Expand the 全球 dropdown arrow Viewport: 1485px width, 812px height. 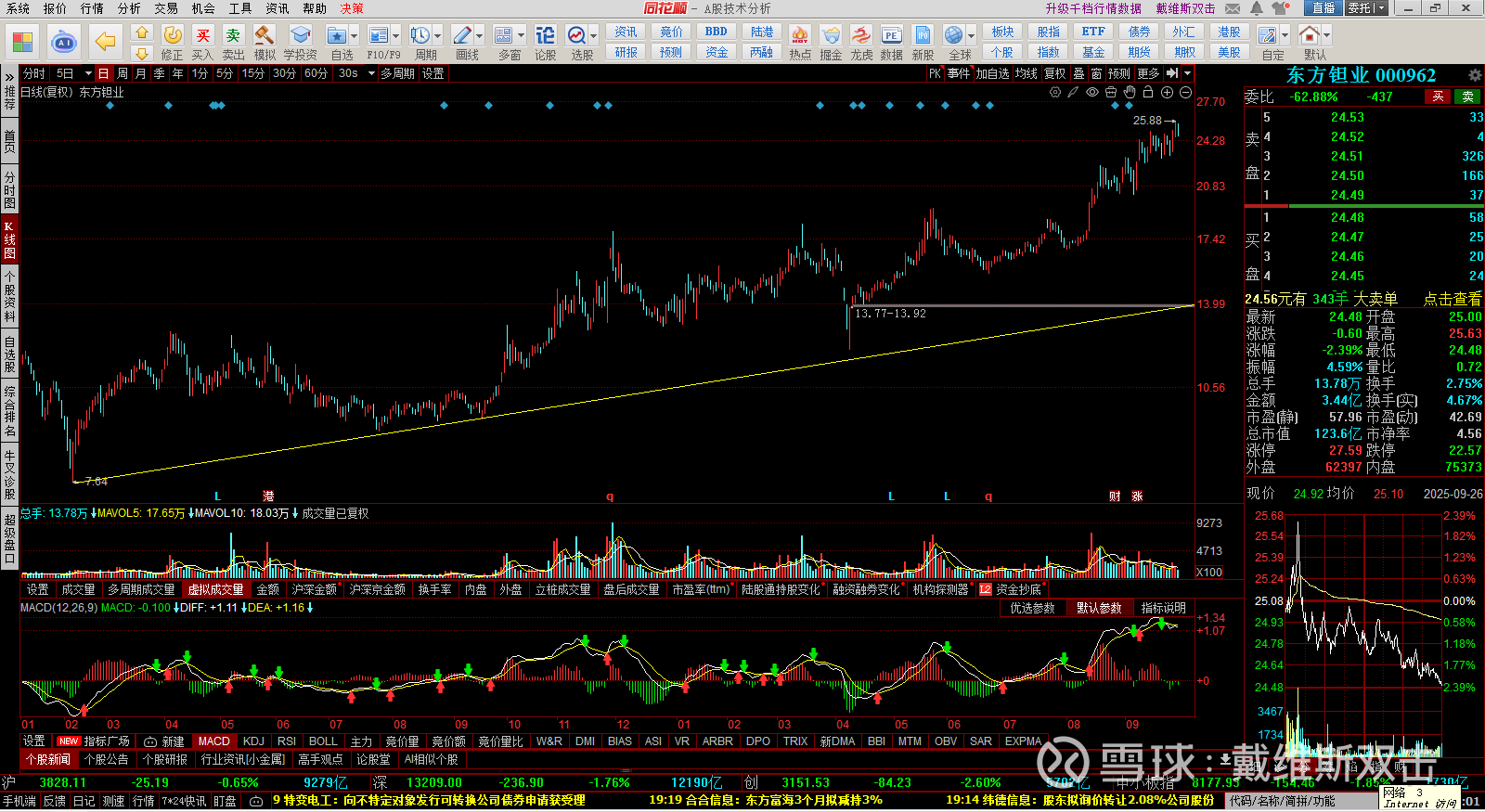coord(972,36)
